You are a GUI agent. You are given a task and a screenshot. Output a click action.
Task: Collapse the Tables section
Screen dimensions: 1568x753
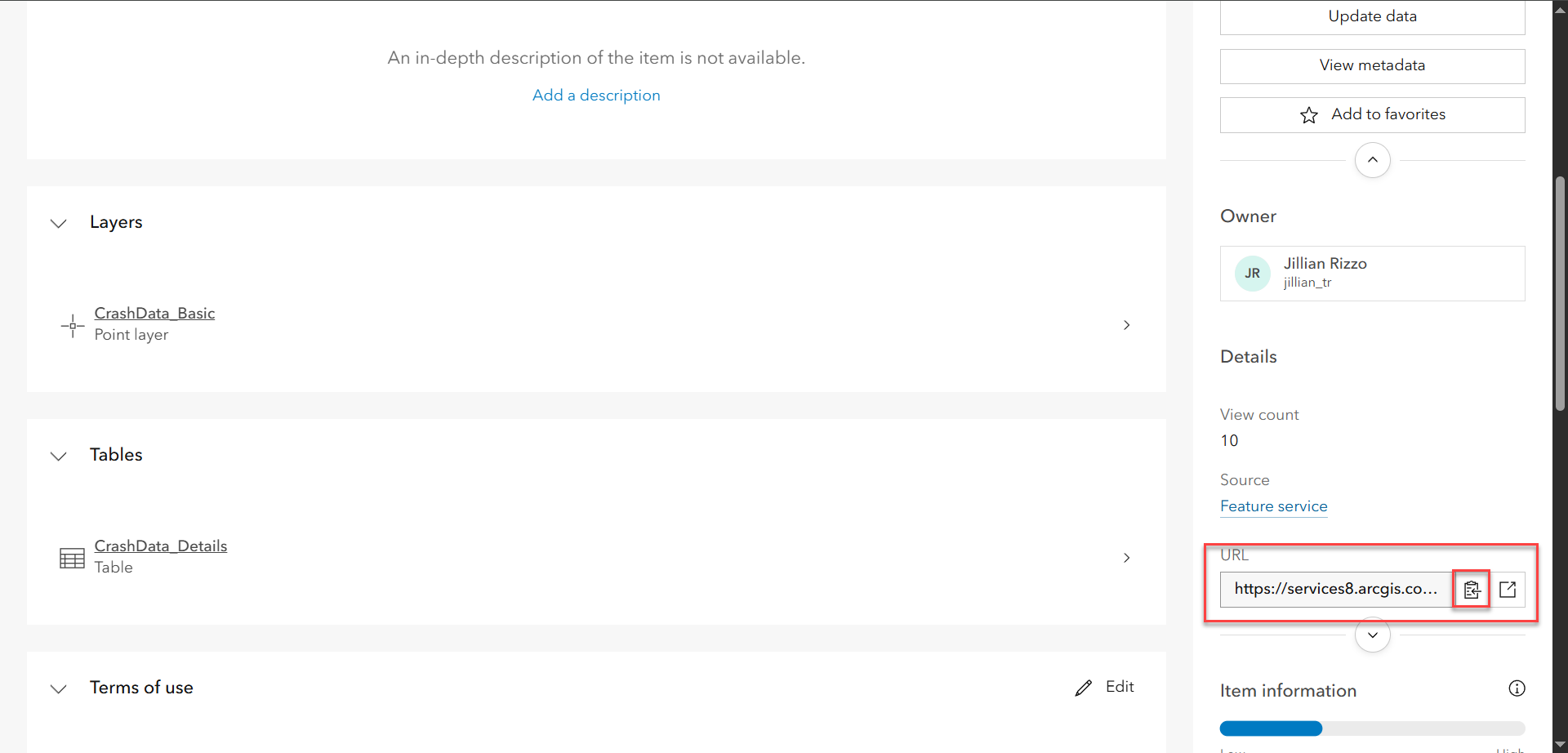point(58,456)
